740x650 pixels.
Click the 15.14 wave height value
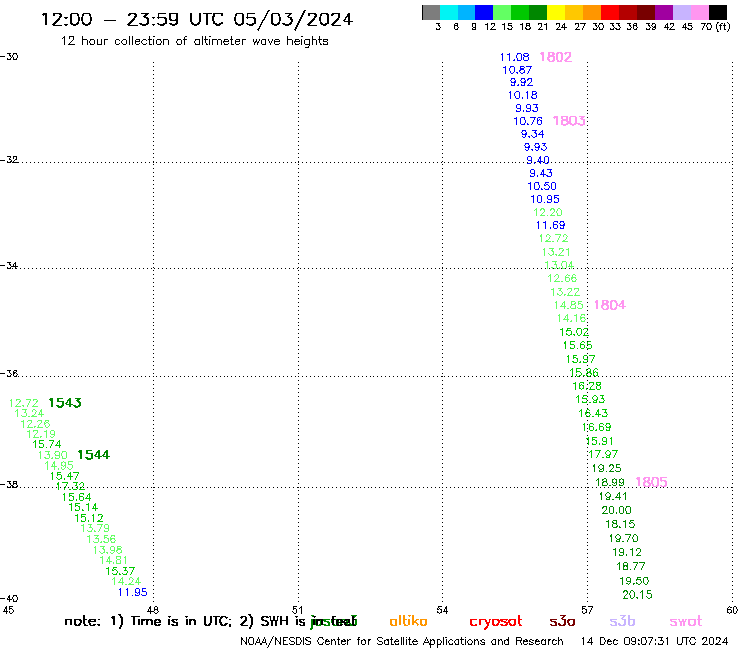[84, 508]
